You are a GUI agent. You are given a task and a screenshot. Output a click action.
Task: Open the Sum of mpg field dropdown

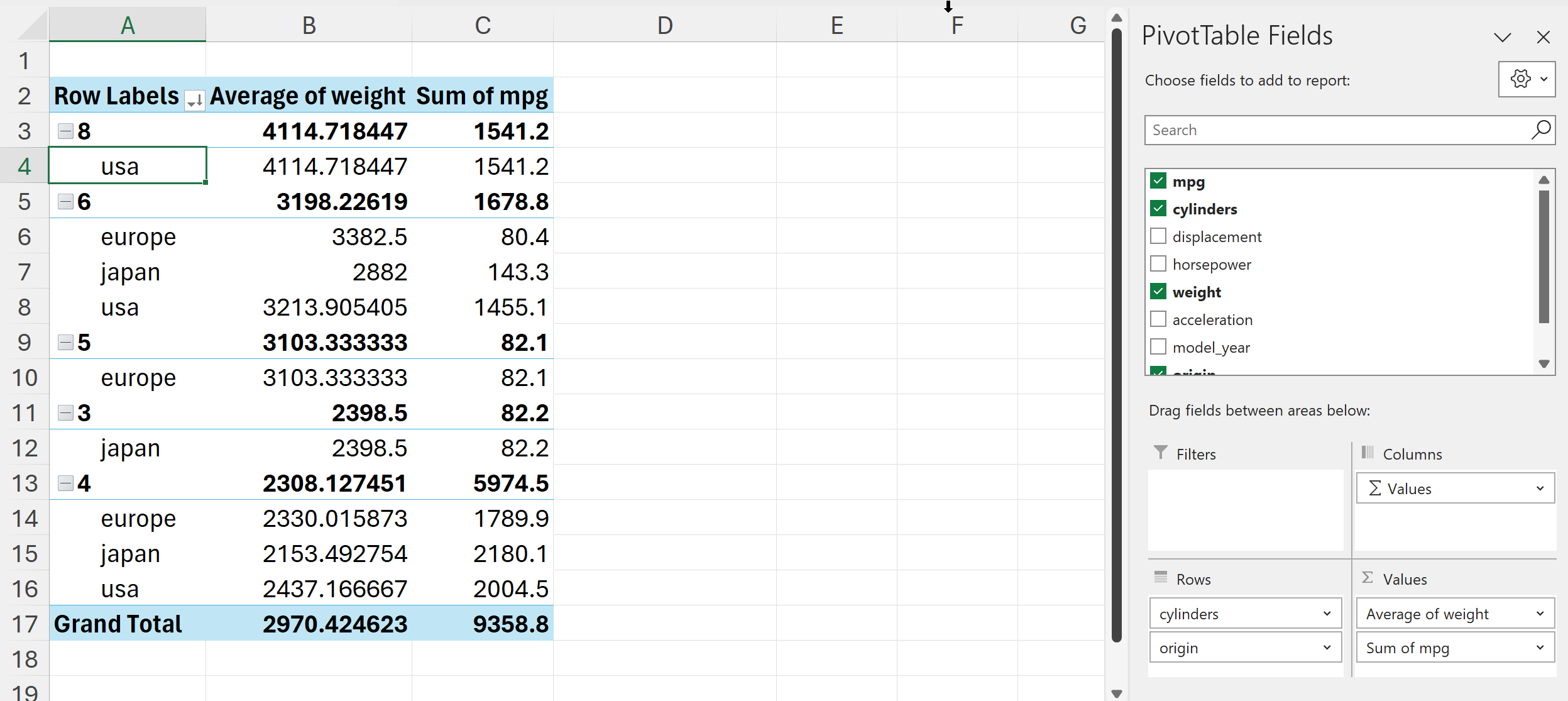(x=1540, y=648)
